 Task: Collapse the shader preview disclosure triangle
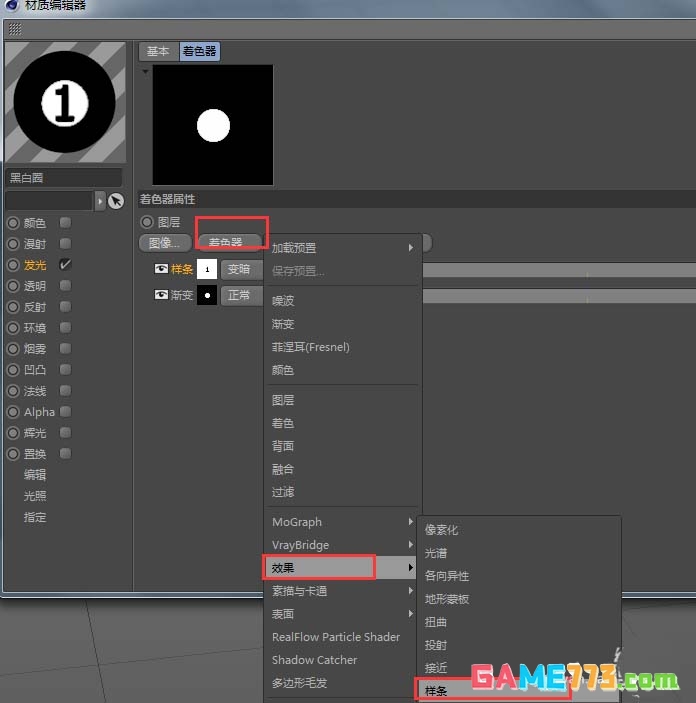[145, 71]
